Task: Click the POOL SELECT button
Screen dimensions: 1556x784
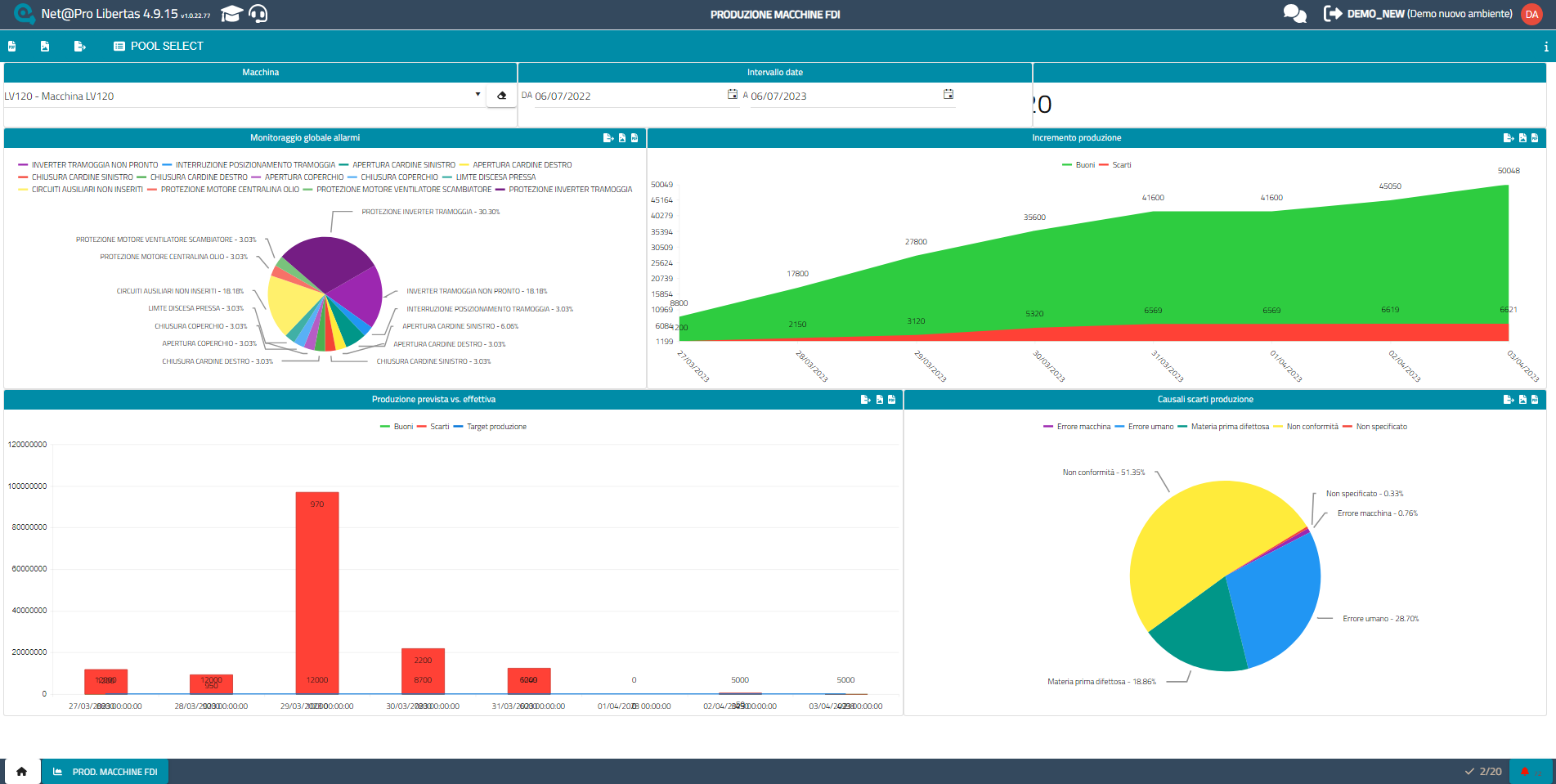Action: click(160, 47)
